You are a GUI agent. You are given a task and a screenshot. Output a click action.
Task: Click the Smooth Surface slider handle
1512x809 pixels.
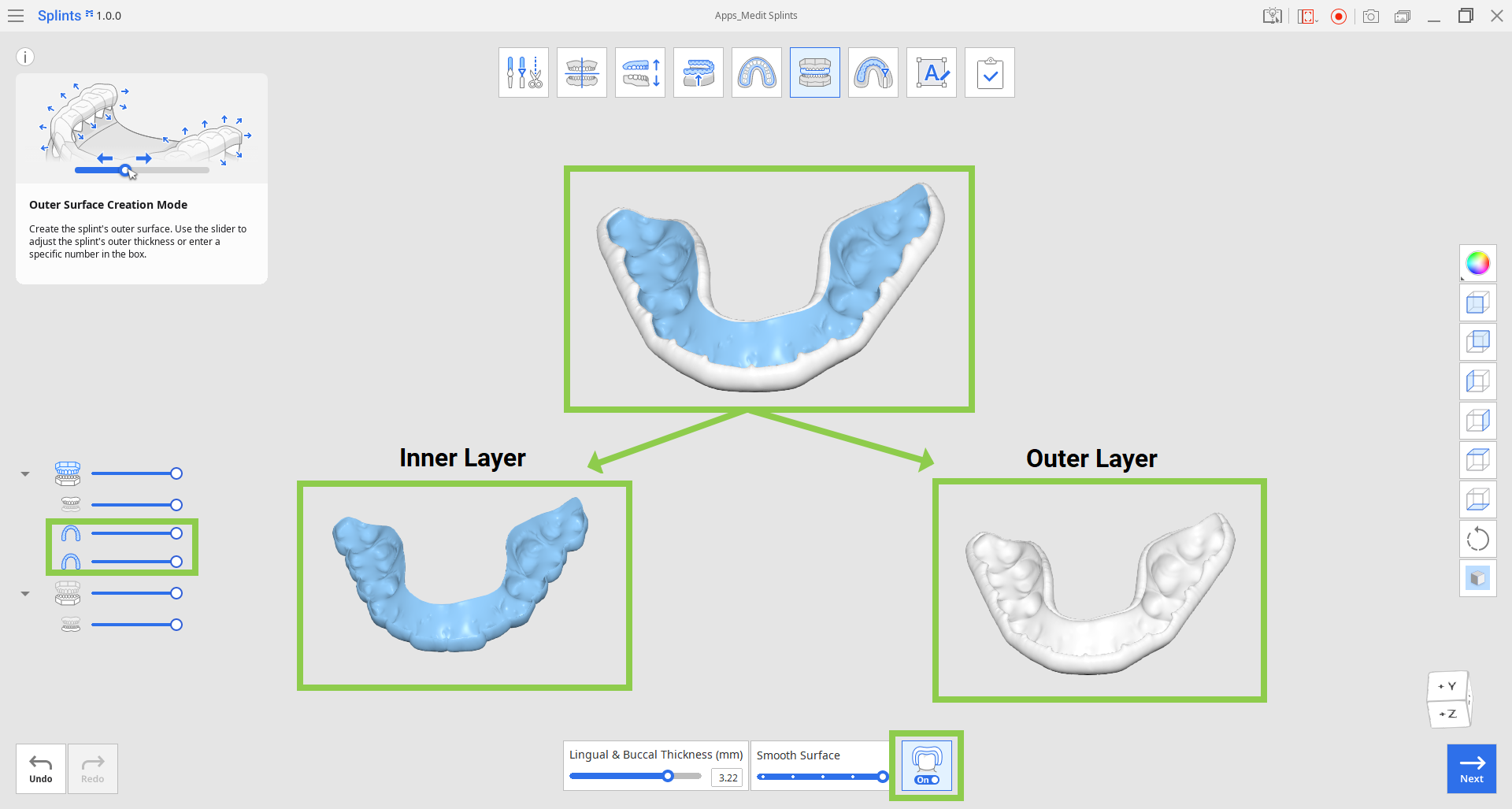pyautogui.click(x=883, y=777)
